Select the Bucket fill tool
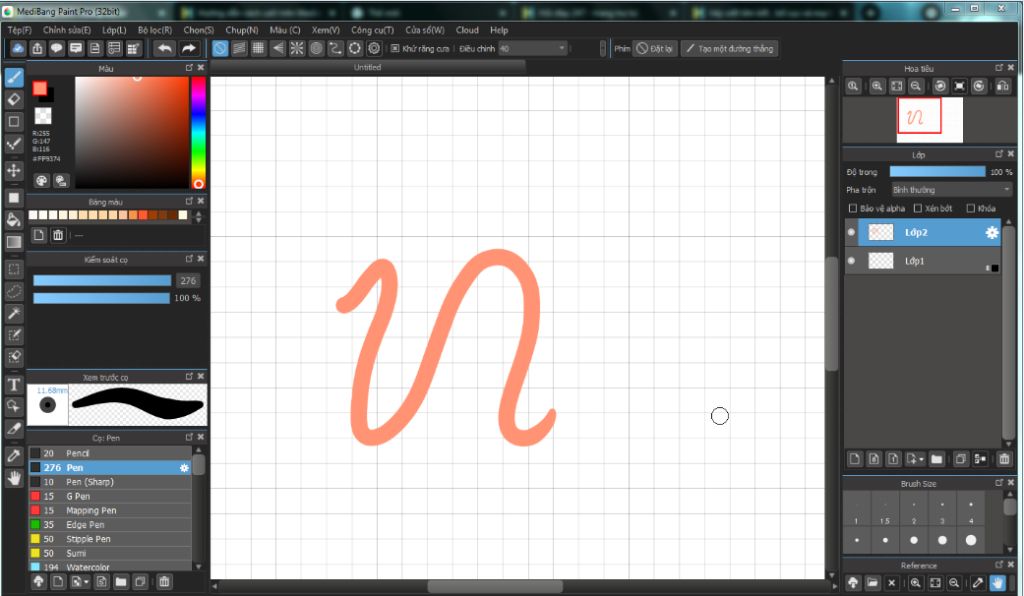Viewport: 1024px width, 596px height. point(14,219)
